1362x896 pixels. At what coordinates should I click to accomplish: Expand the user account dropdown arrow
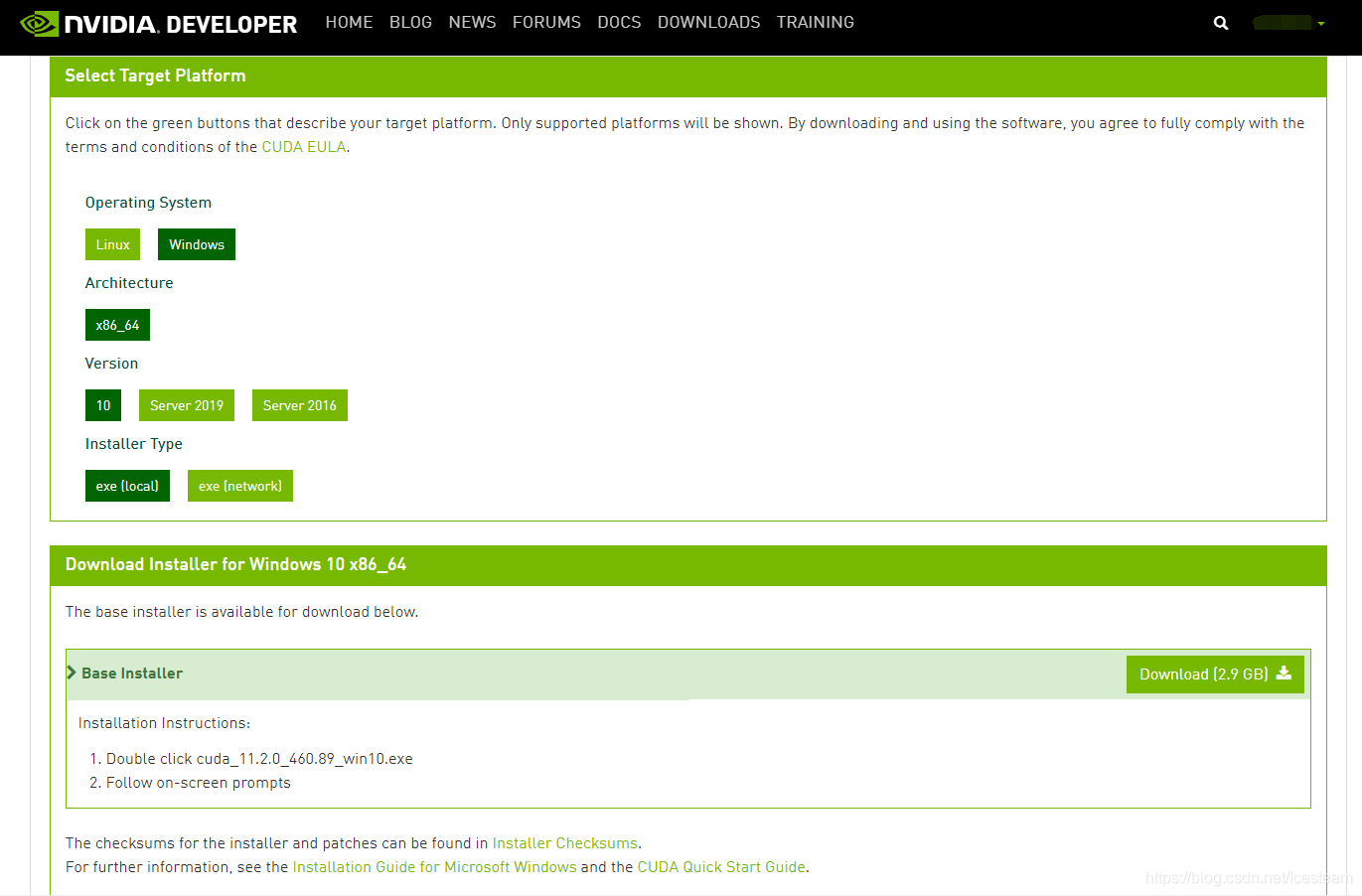[1321, 24]
